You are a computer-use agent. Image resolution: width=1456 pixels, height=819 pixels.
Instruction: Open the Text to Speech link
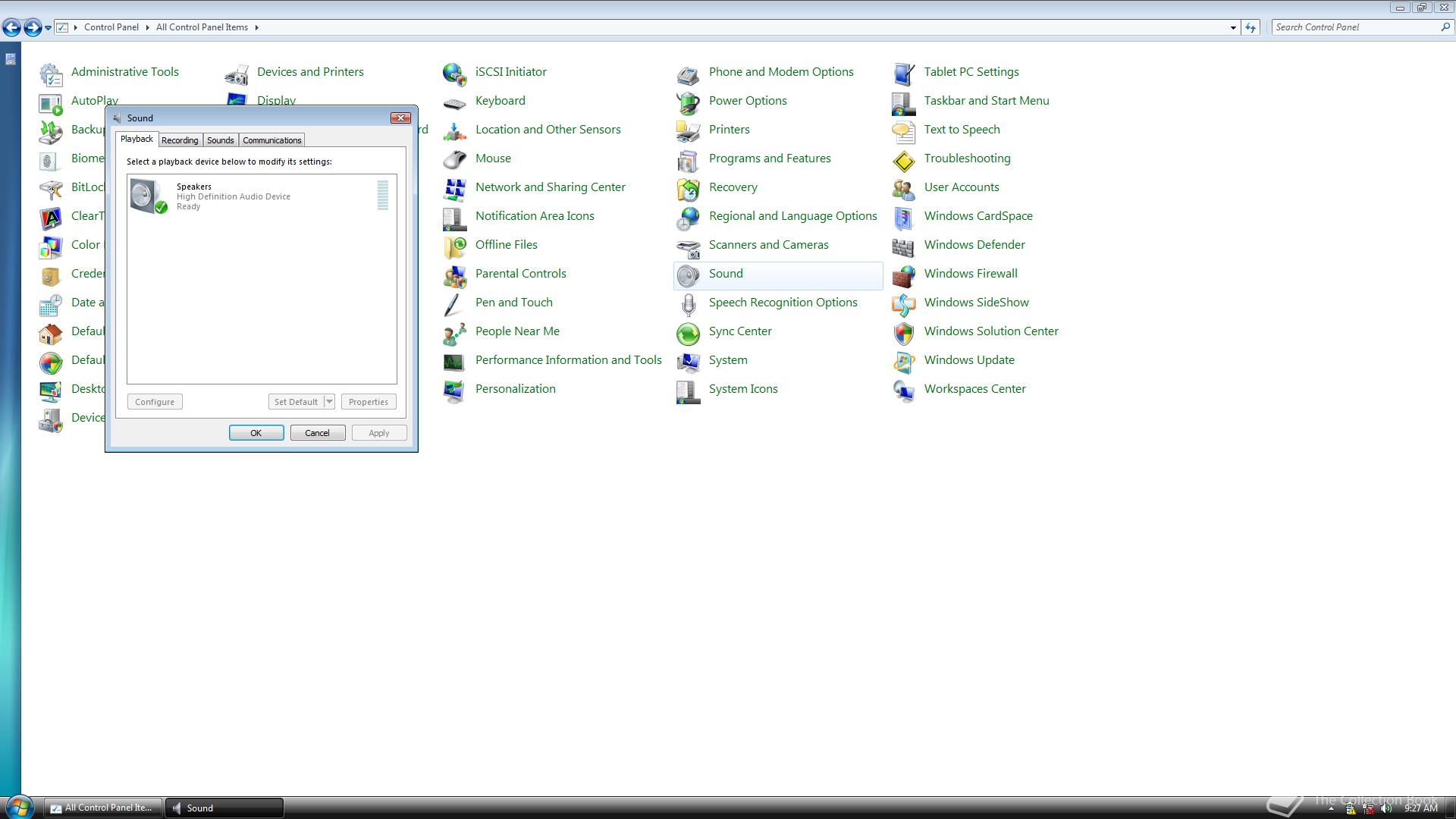point(962,130)
